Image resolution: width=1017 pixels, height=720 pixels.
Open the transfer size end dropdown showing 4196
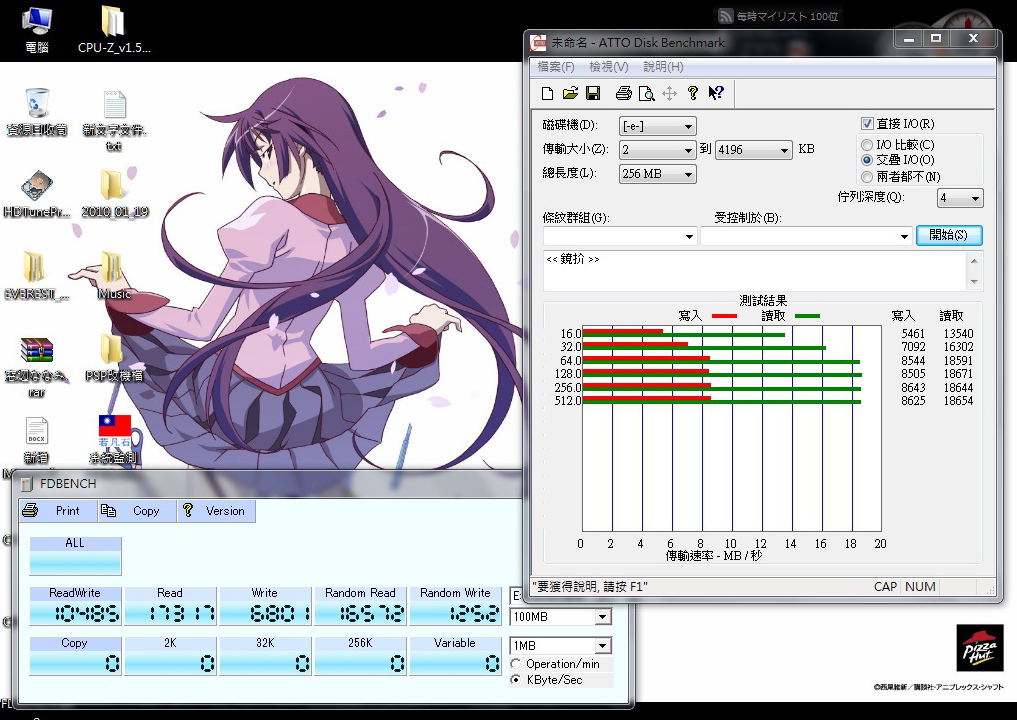pos(754,150)
